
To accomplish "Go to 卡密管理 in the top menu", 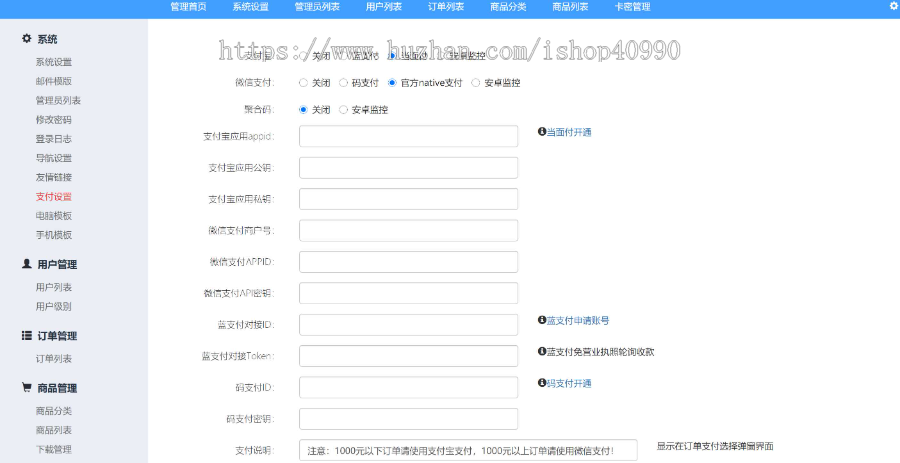I will click(x=632, y=7).
